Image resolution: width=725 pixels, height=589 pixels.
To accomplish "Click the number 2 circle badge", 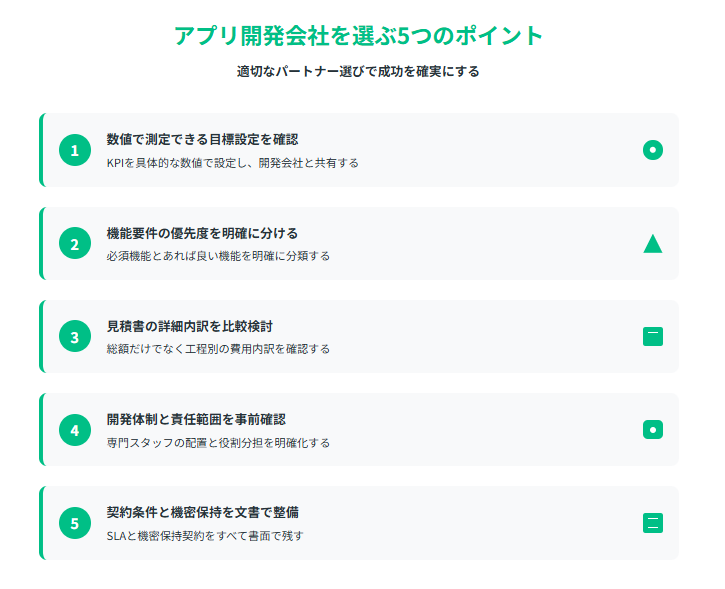I will click(75, 243).
